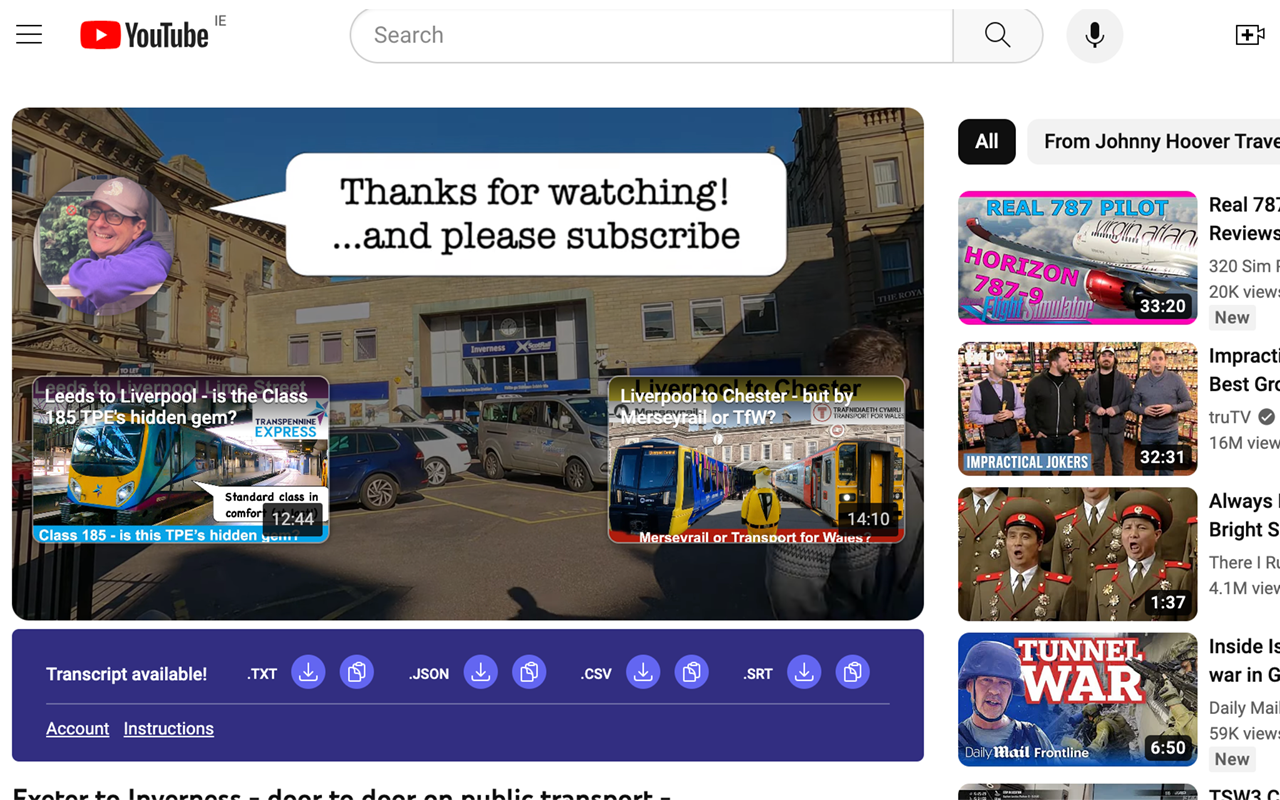
Task: Copy the .TXT transcript to clipboard
Action: 357,672
